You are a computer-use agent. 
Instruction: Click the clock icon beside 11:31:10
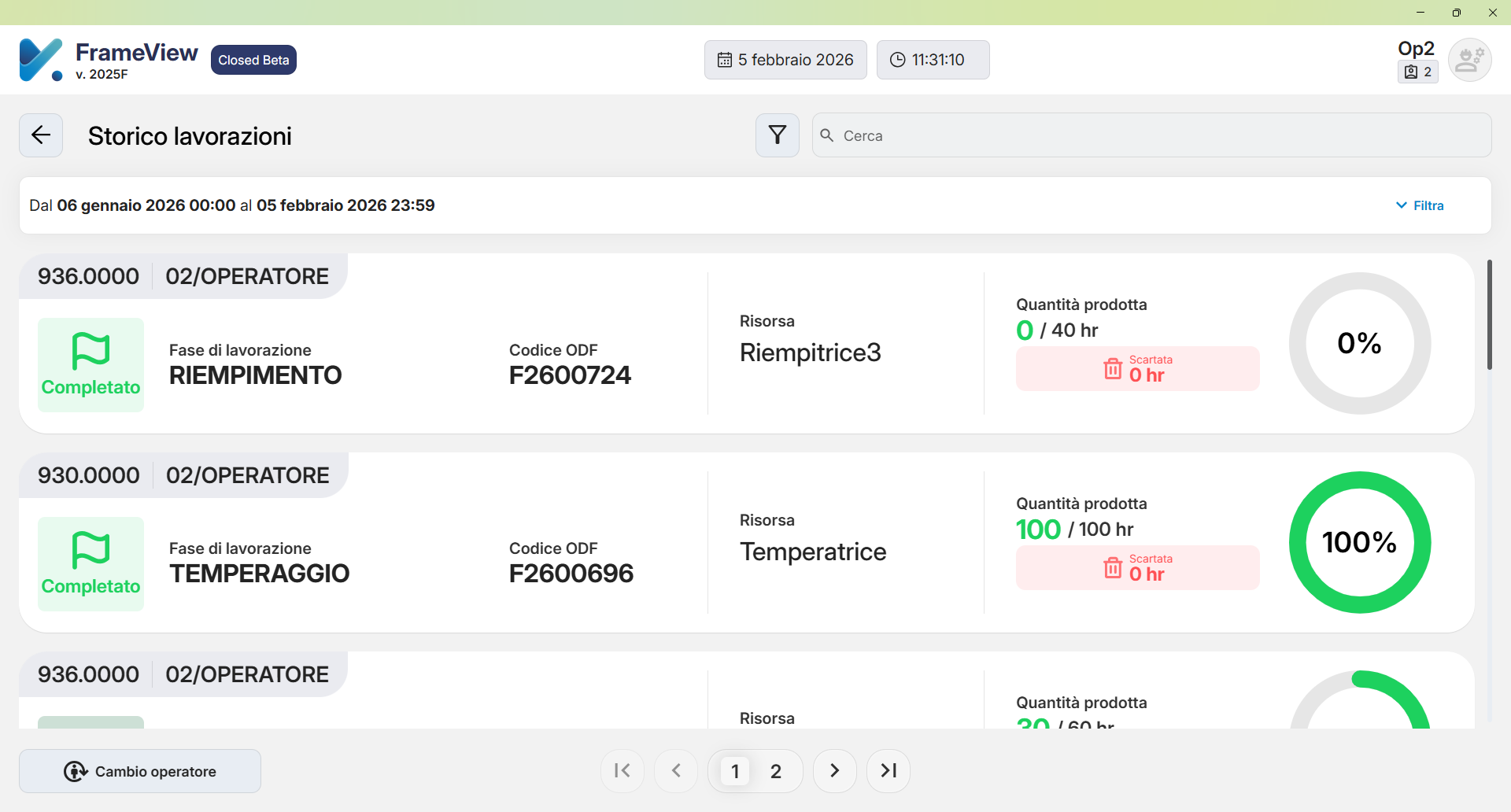click(897, 60)
